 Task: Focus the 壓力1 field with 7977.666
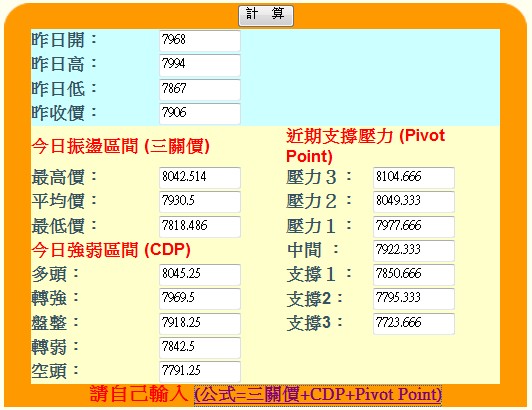[x=414, y=226]
